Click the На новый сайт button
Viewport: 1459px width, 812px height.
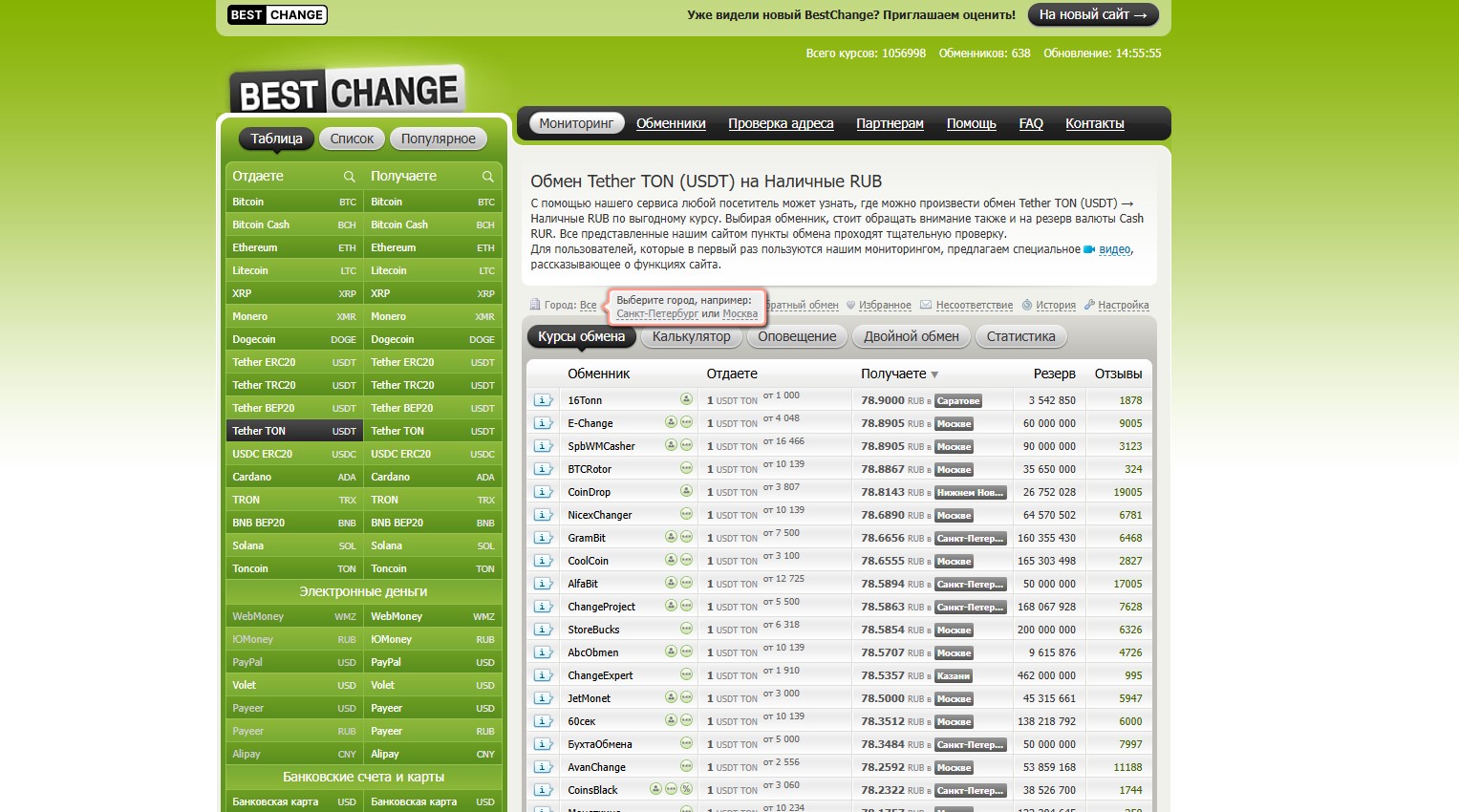[x=1093, y=14]
